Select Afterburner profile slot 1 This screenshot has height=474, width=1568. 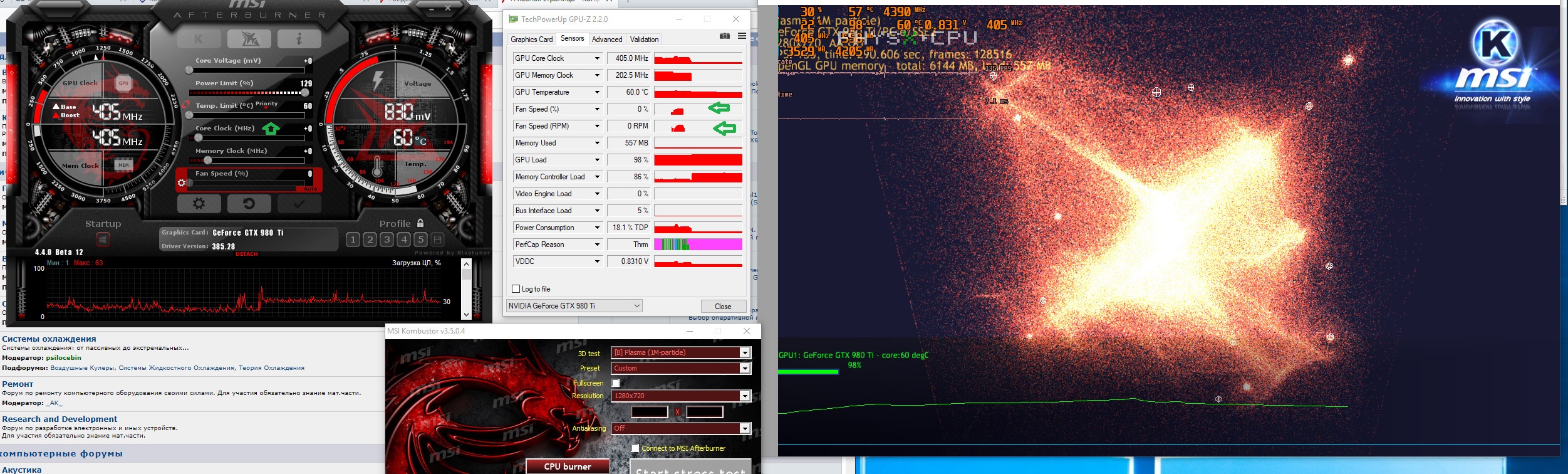coord(353,240)
